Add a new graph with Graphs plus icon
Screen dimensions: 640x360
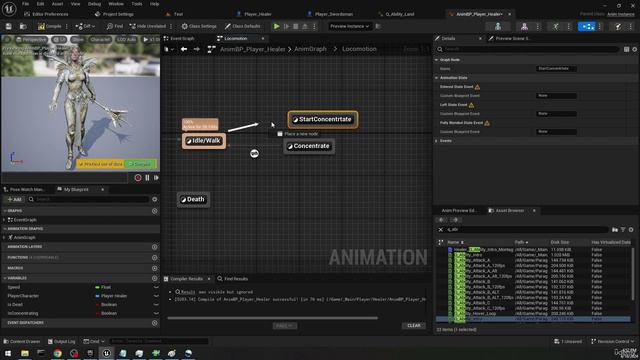155,211
